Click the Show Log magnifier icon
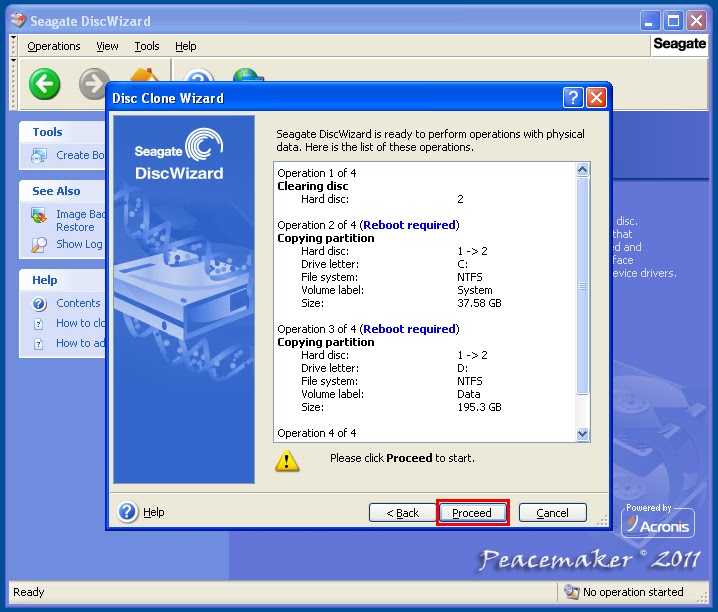Image resolution: width=718 pixels, height=612 pixels. [39, 244]
